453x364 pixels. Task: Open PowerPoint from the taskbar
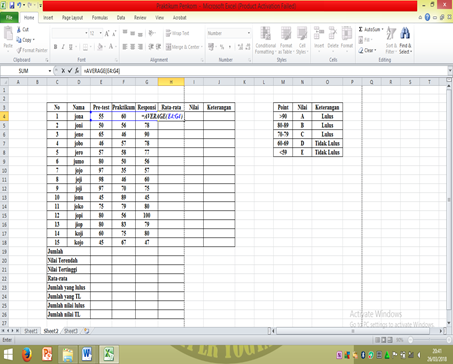47,355
